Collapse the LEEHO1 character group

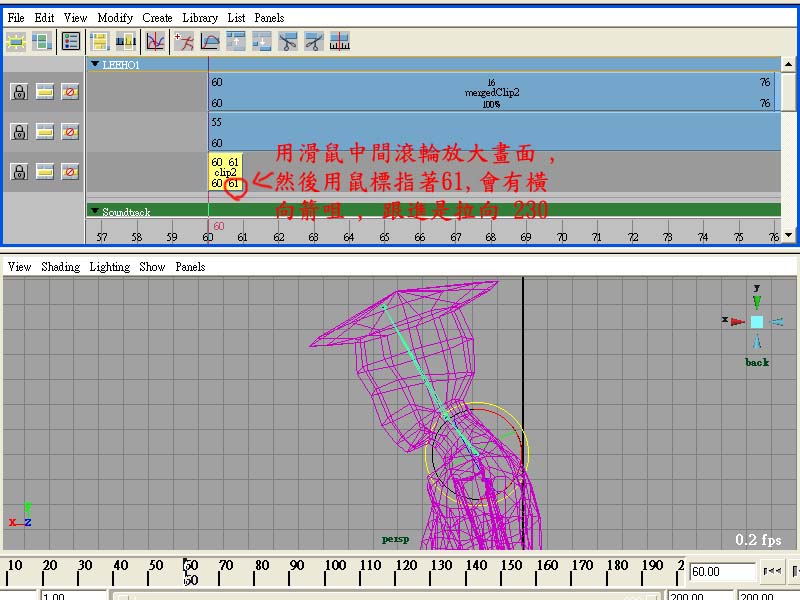click(x=95, y=64)
